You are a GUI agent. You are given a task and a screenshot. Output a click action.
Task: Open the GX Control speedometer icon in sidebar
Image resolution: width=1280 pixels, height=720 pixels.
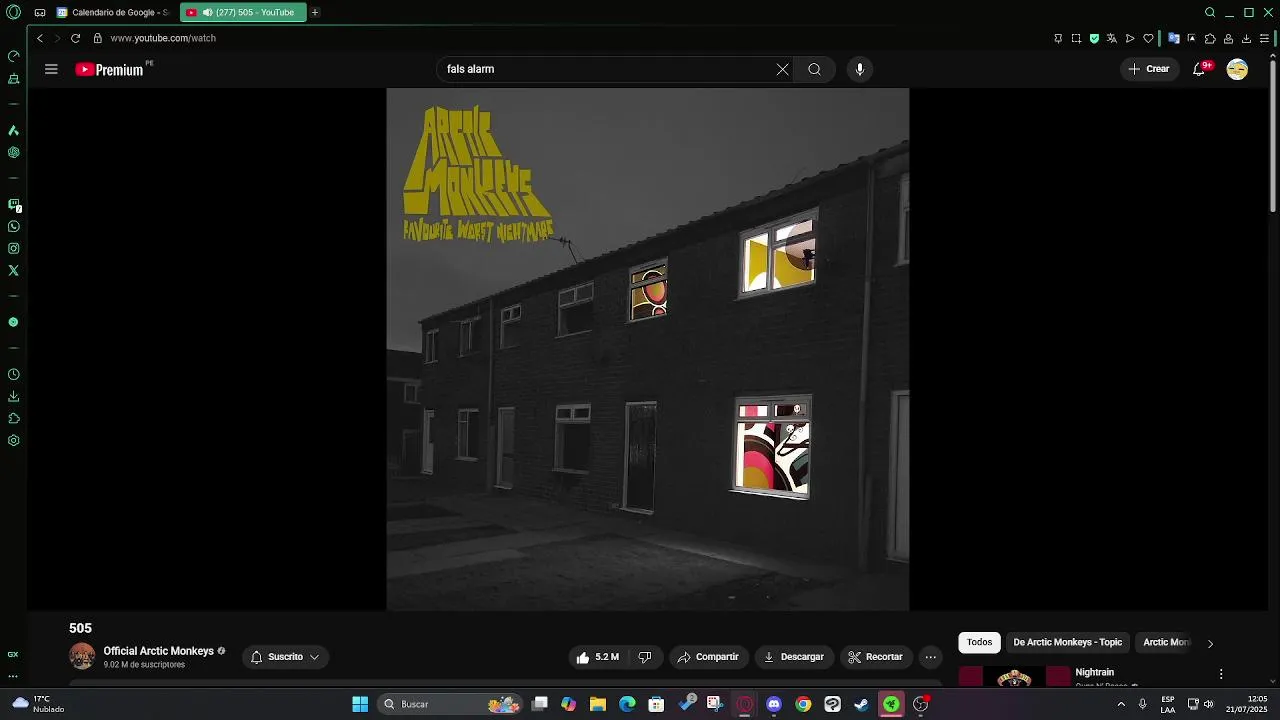(14, 56)
